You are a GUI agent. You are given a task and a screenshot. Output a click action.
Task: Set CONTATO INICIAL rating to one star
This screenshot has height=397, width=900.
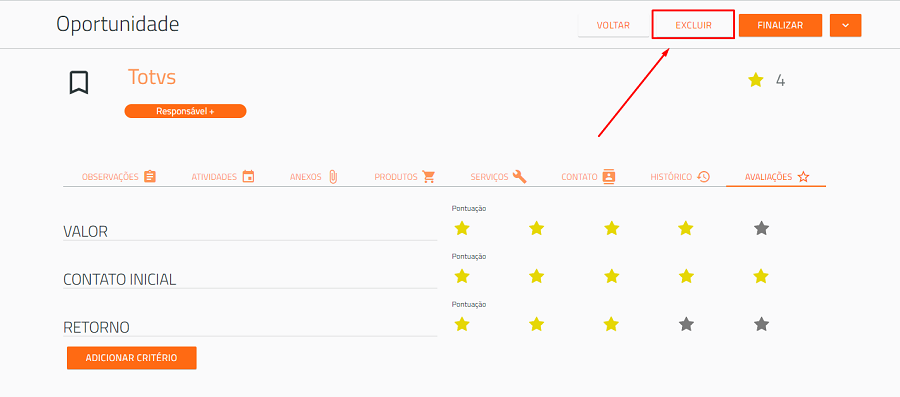(462, 277)
